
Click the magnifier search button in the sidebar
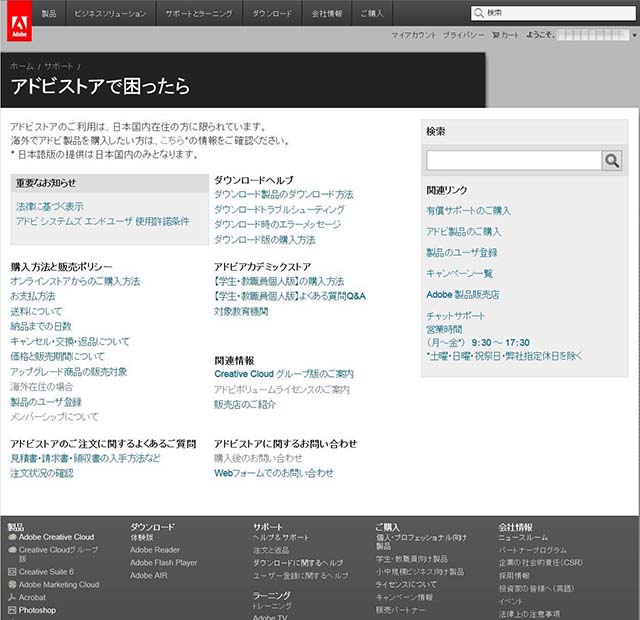(x=611, y=160)
